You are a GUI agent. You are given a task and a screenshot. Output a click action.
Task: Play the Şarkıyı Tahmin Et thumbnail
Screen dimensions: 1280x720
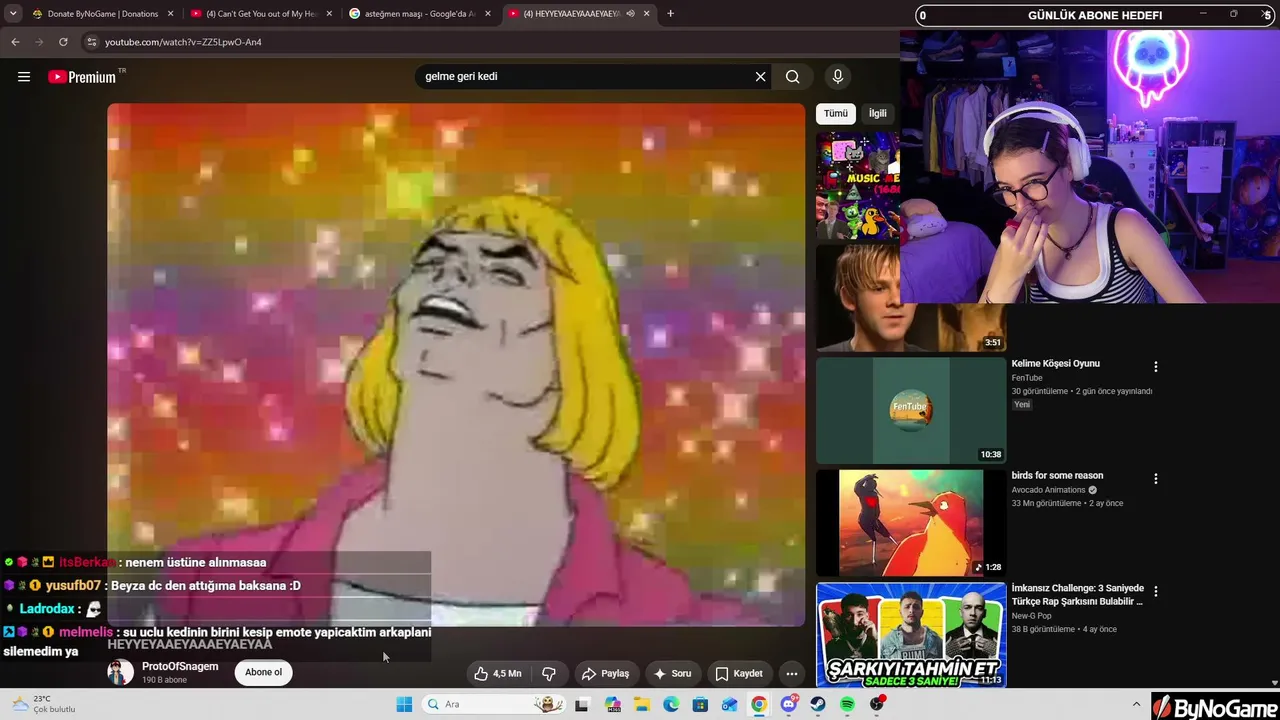click(x=911, y=635)
